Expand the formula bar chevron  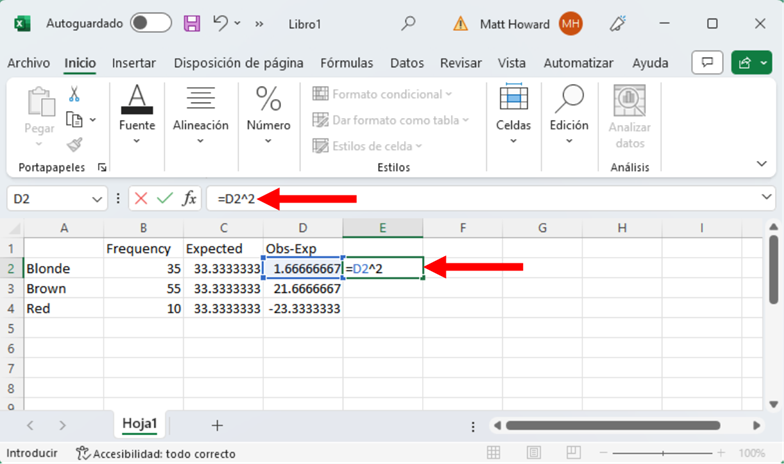click(767, 198)
